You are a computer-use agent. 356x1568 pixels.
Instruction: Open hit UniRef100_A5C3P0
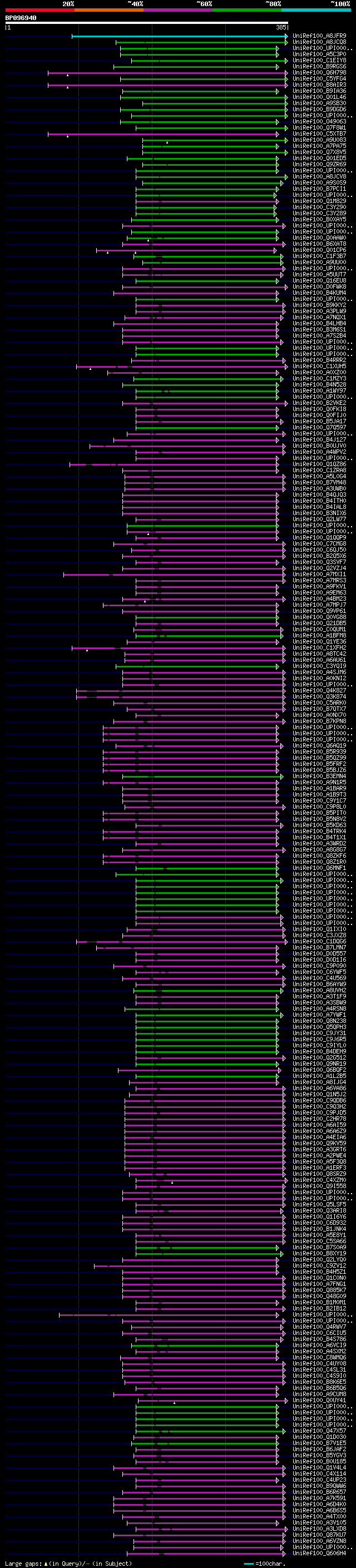[319, 54]
